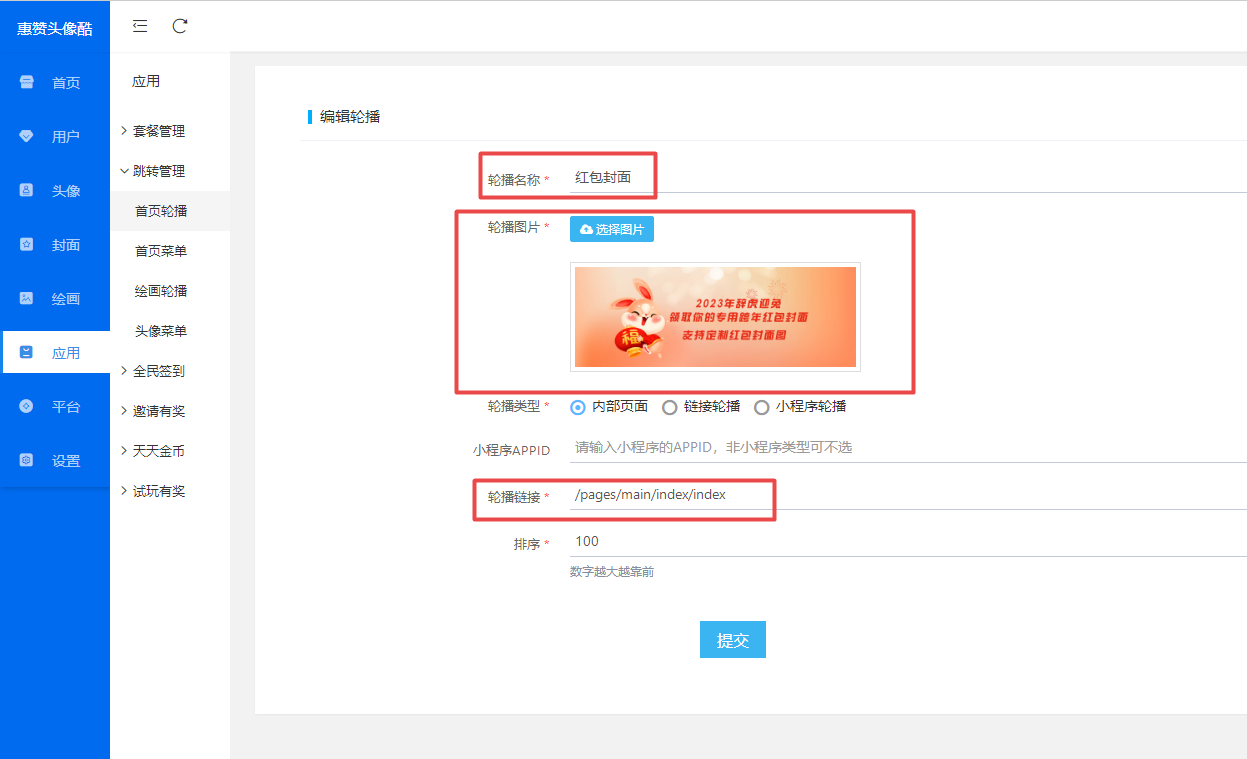Viewport: 1247px width, 759px height.
Task: Open 用户 in main navigation
Action: pyautogui.click(x=55, y=137)
